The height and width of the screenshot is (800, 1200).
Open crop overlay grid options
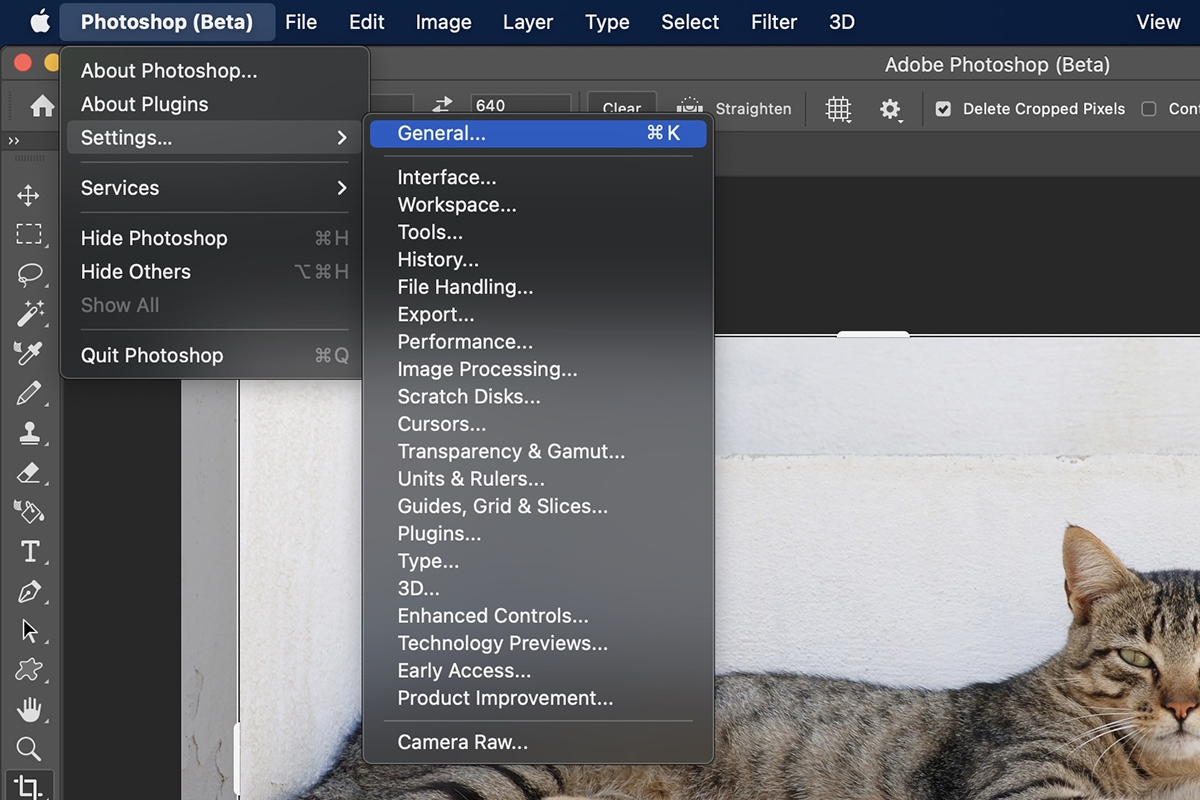coord(838,109)
